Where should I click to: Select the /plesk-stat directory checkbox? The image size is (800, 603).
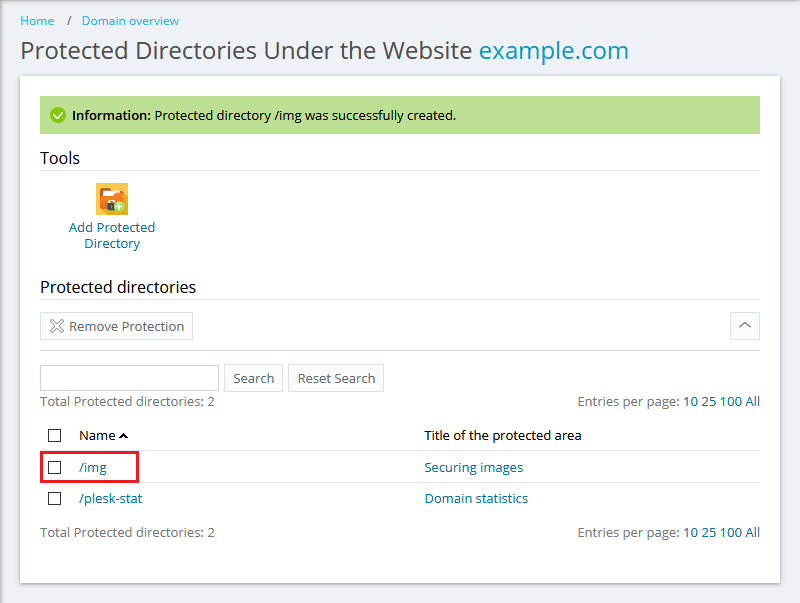55,498
